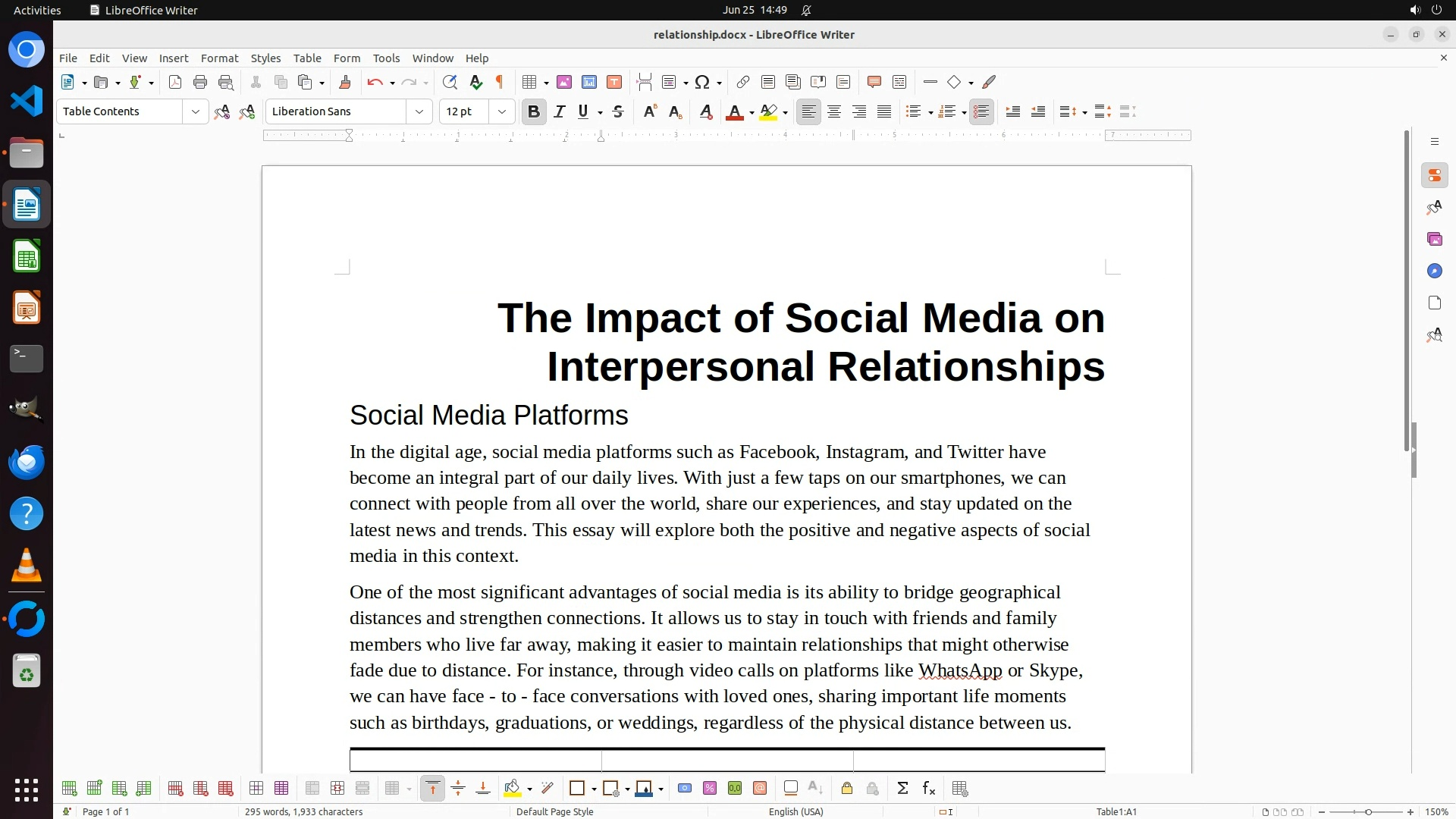Screen dimensions: 1456x819
Task: Click the Insert Comment icon
Action: tap(874, 82)
